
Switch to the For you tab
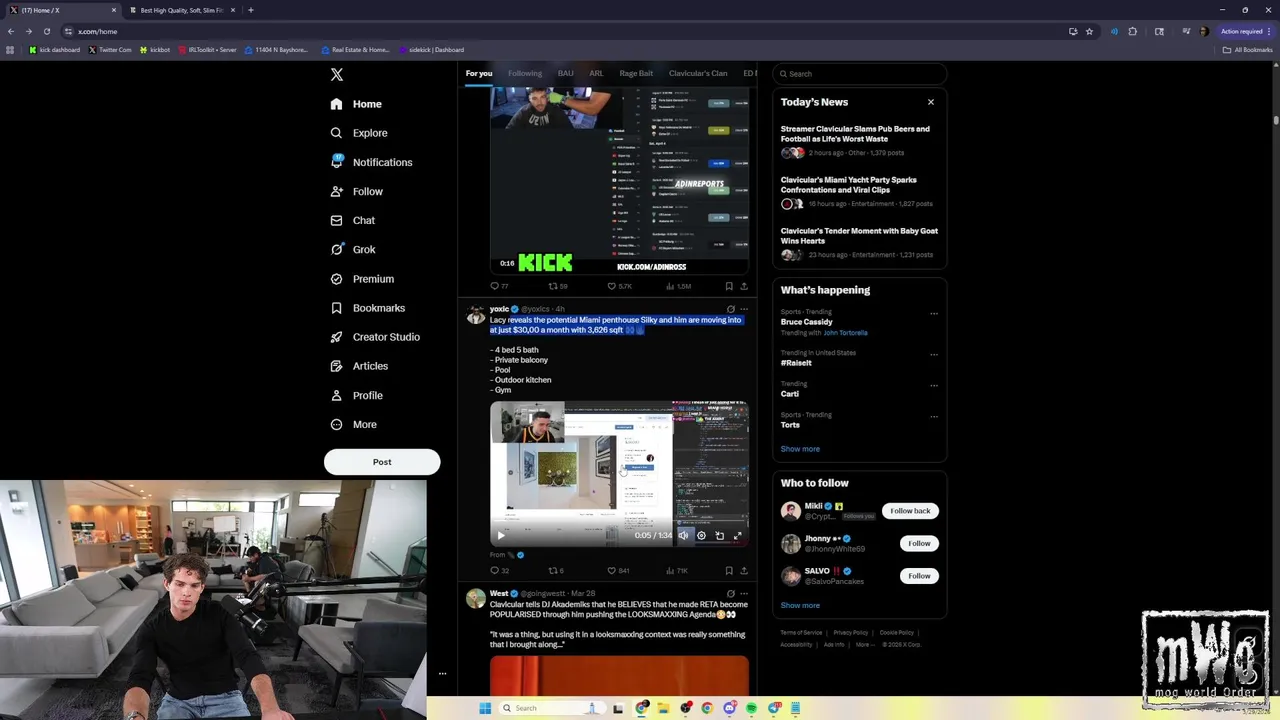[479, 73]
